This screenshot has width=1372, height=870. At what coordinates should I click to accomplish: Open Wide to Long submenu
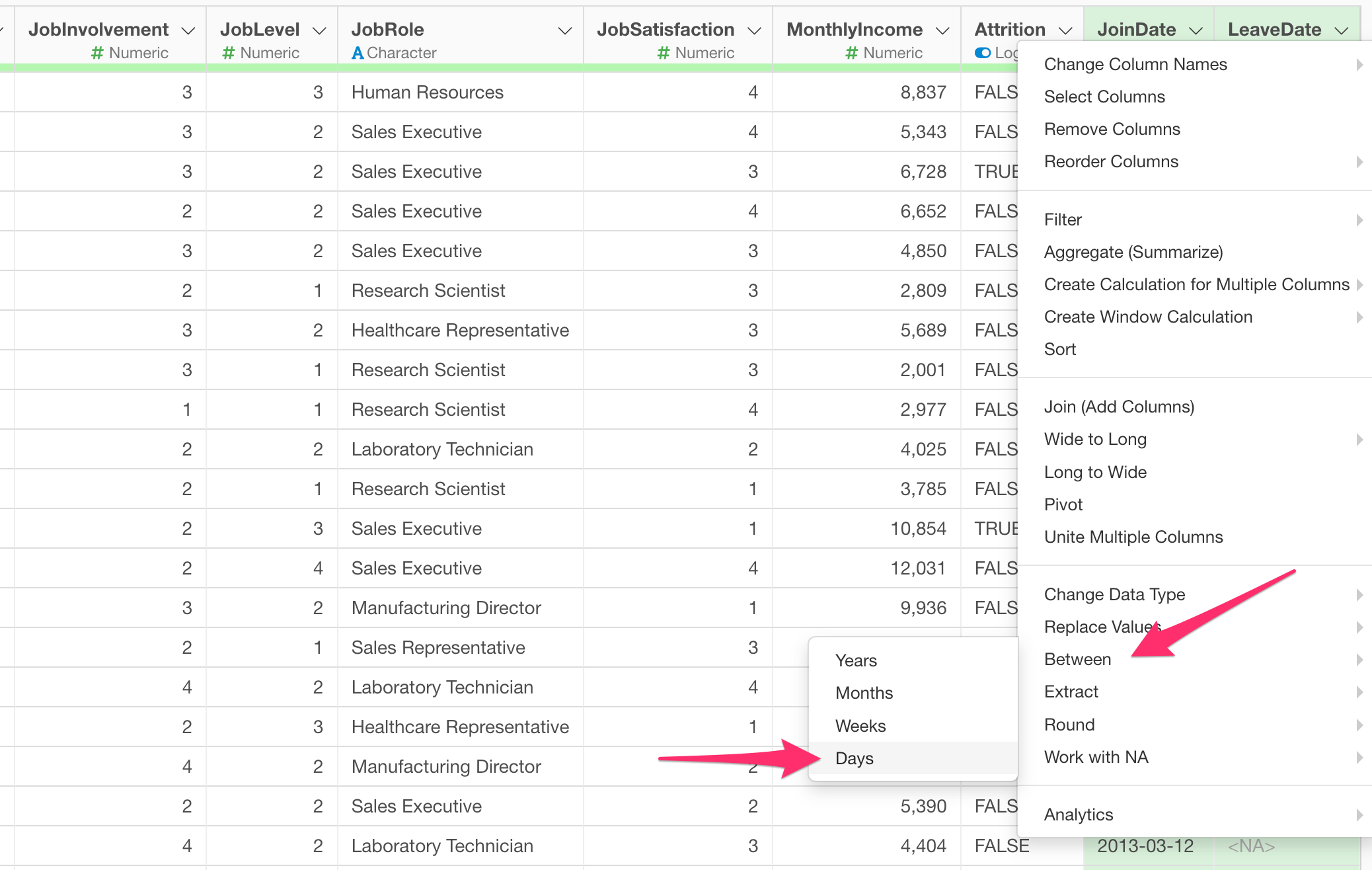pyautogui.click(x=1195, y=439)
